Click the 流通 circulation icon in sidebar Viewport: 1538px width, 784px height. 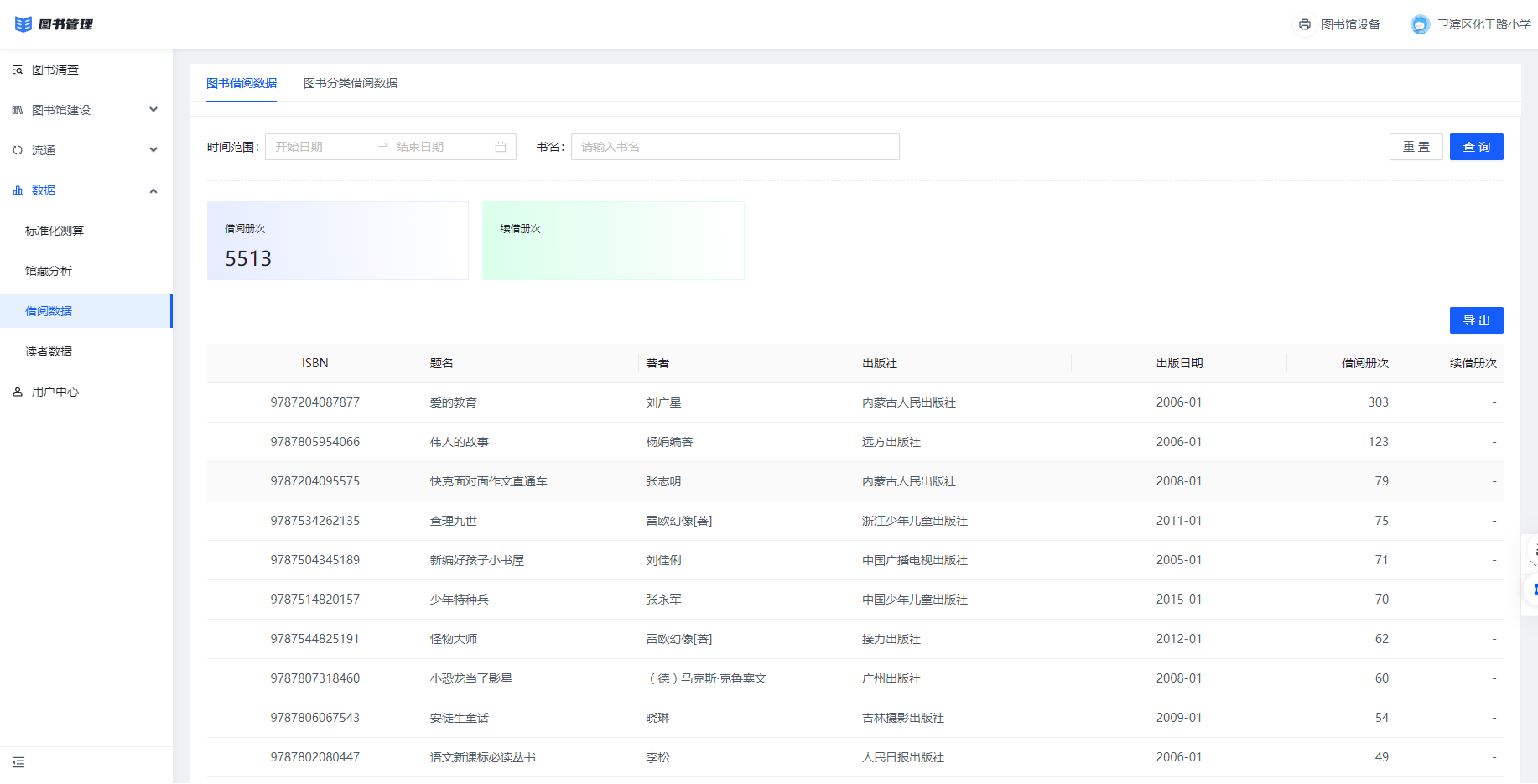coord(18,151)
